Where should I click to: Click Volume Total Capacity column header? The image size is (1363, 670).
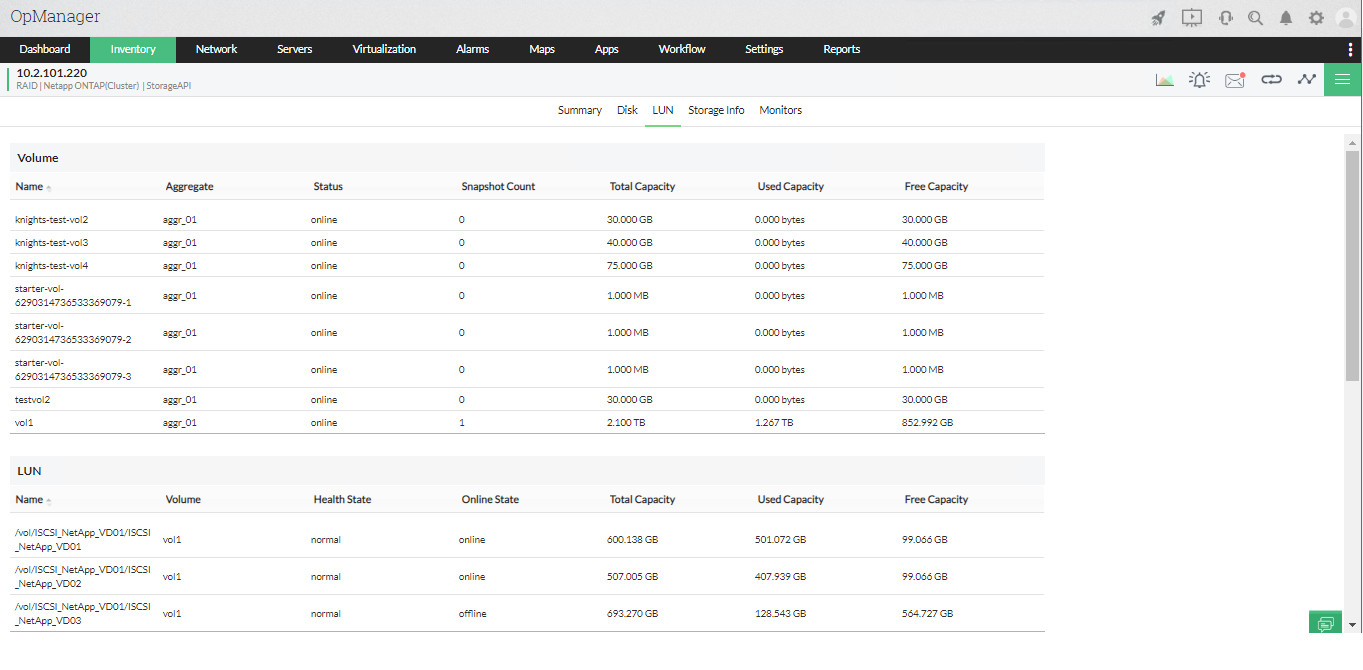coord(642,187)
